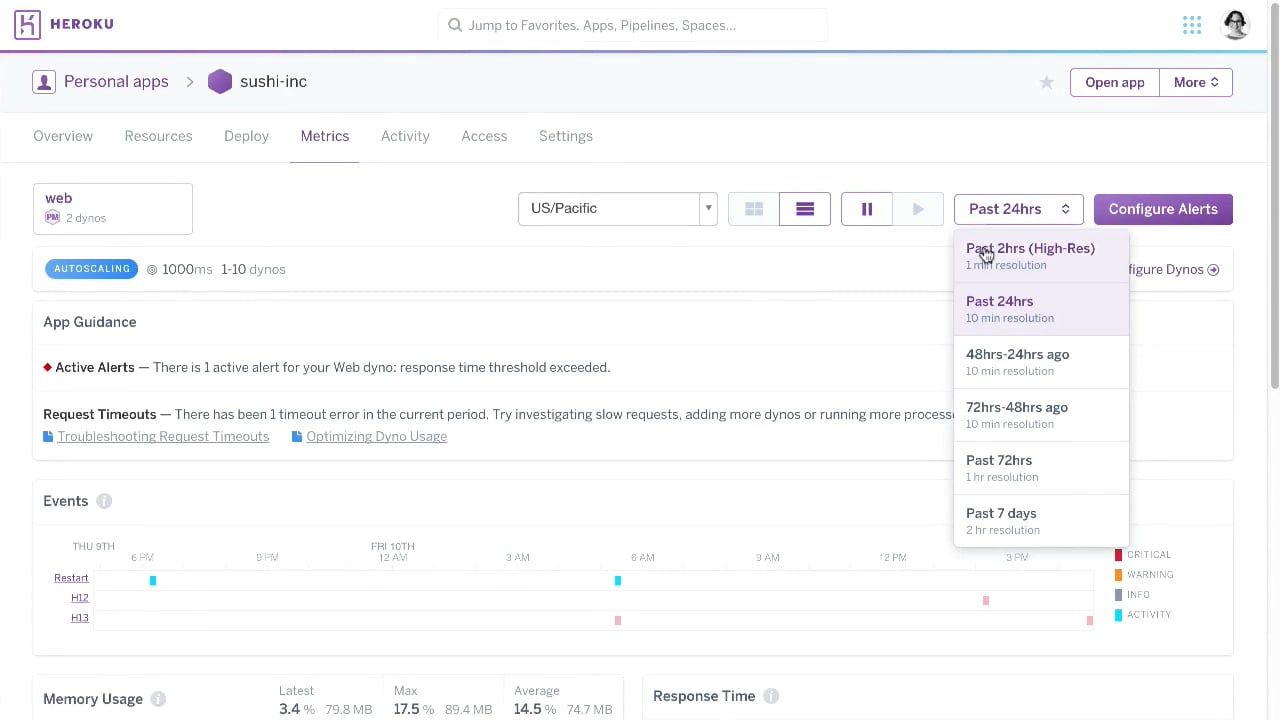The width and height of the screenshot is (1280, 720).
Task: Open Optimizing Dyno Usage link
Action: pyautogui.click(x=376, y=437)
